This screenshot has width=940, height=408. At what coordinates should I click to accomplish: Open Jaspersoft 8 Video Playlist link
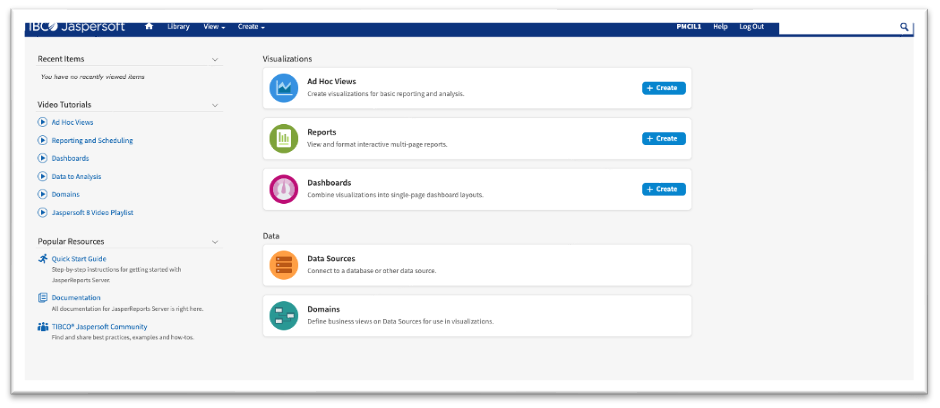coord(92,212)
